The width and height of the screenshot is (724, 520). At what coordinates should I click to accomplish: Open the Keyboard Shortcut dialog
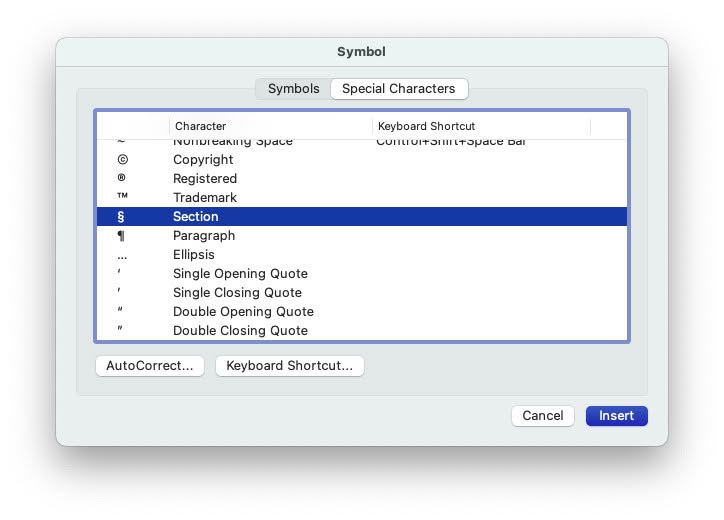coord(290,366)
